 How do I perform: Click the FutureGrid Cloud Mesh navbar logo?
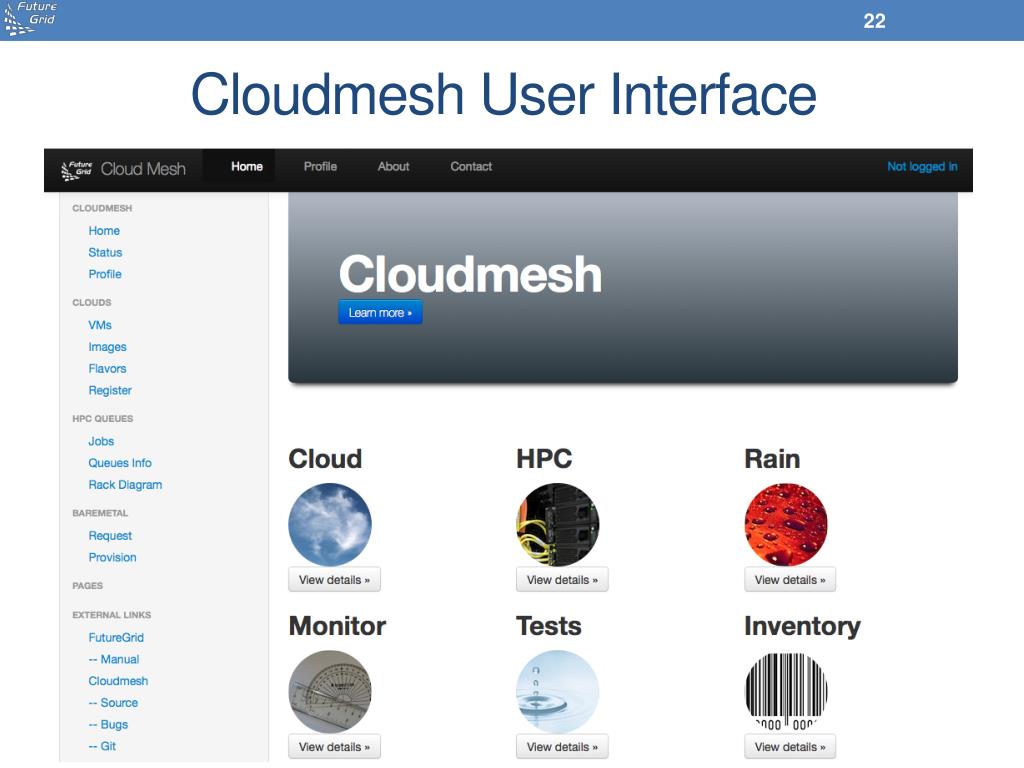76,170
